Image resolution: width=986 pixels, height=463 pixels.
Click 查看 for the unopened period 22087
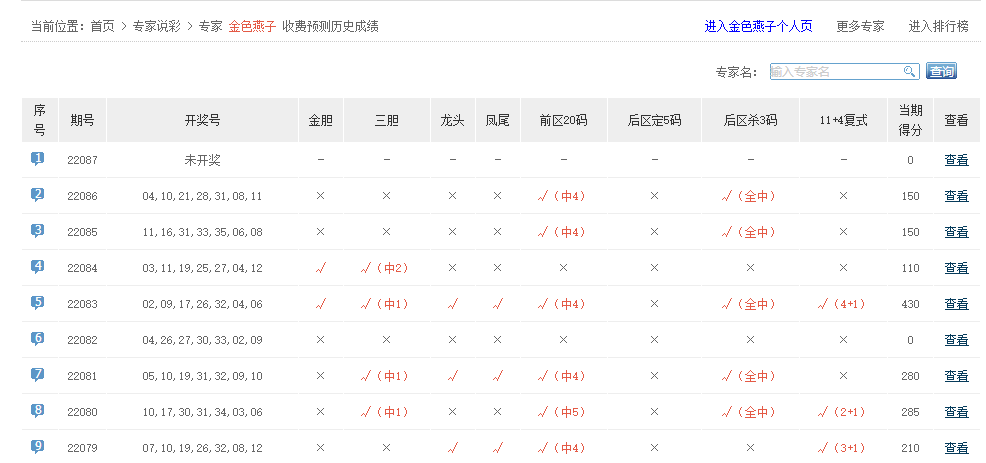click(x=956, y=160)
